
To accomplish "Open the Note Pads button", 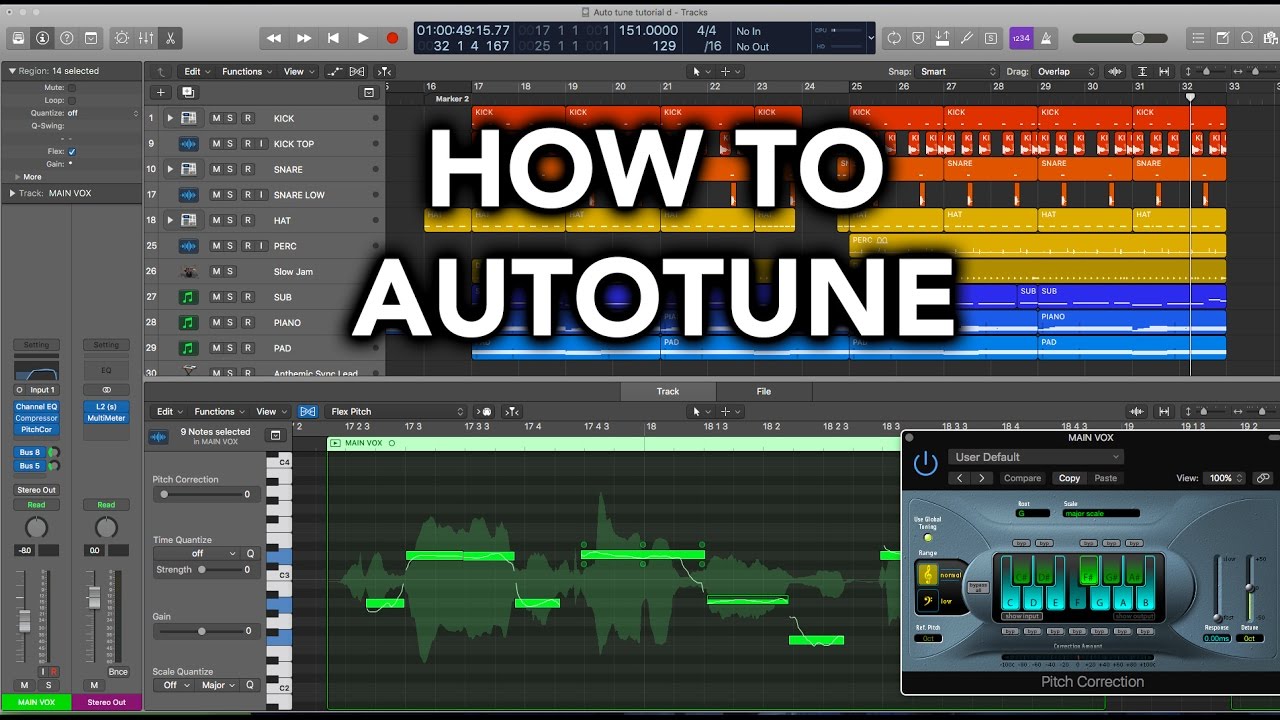I will [1223, 38].
